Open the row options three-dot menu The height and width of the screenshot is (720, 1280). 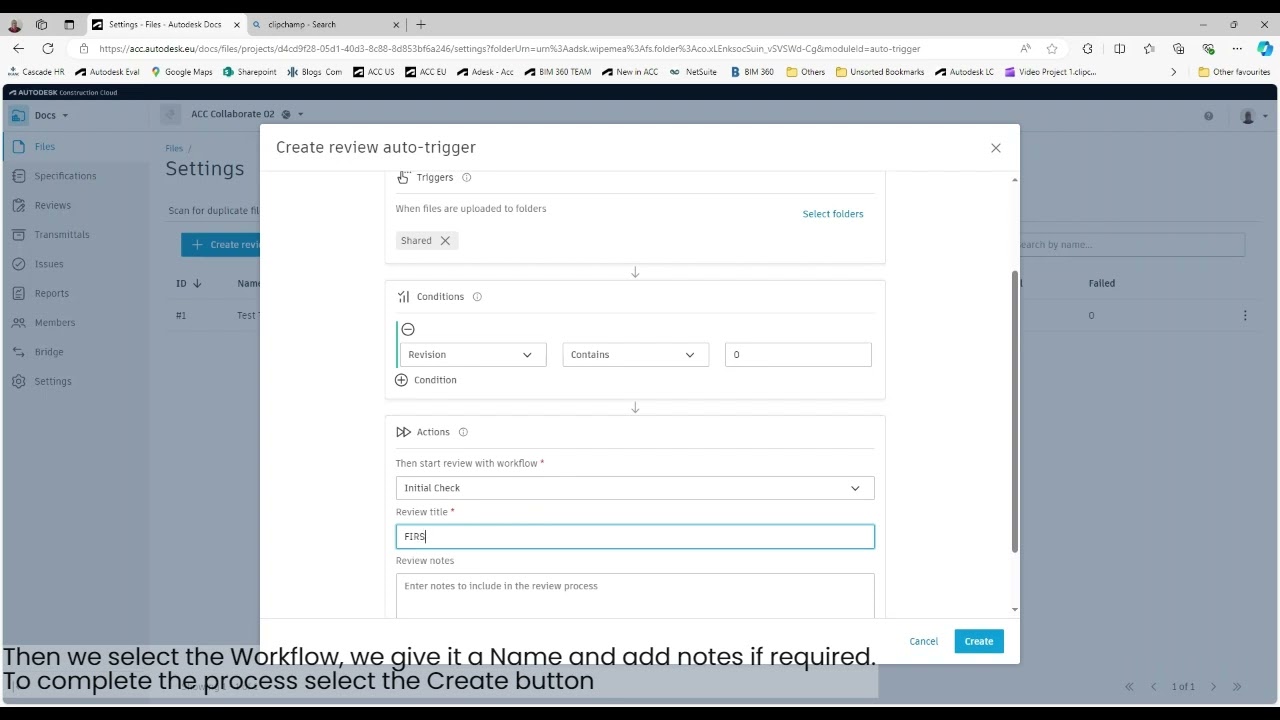pos(1245,316)
